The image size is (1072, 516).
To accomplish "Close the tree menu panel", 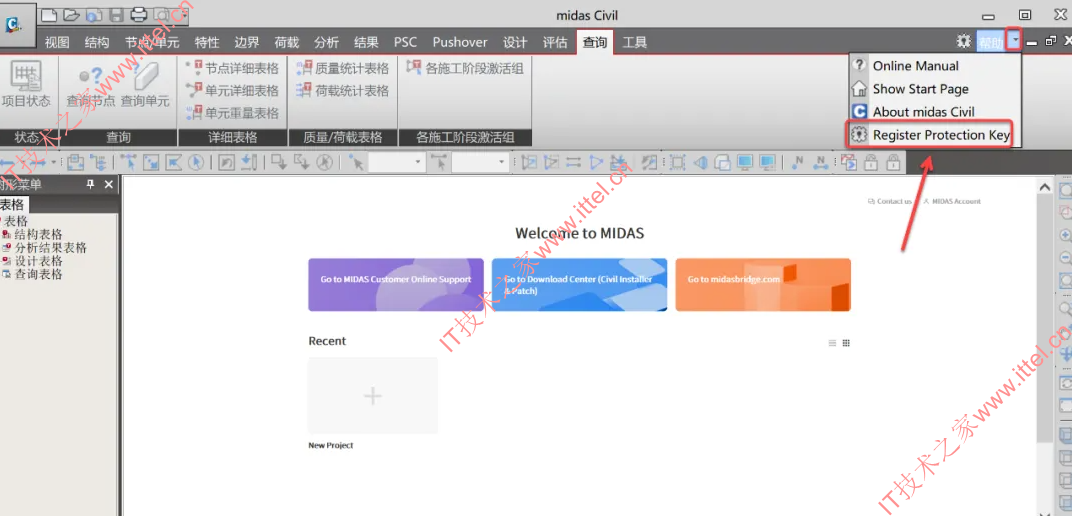I will 108,185.
